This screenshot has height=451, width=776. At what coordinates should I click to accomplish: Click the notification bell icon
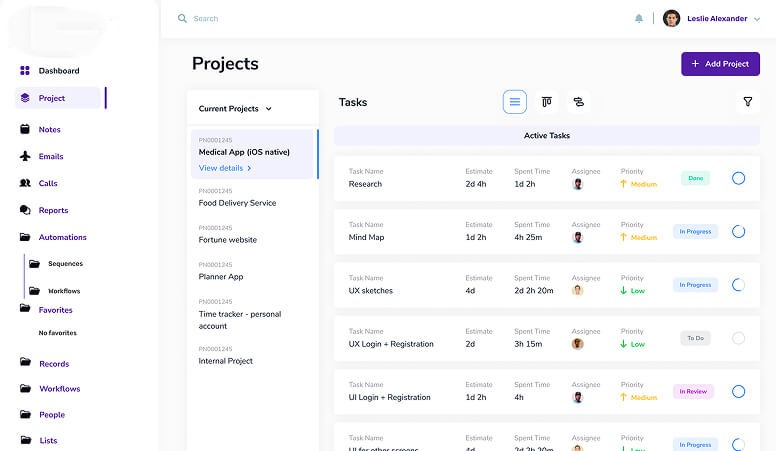pos(639,18)
